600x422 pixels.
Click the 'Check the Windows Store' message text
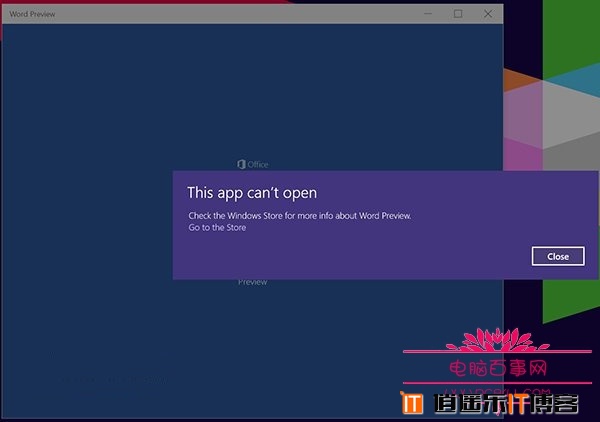tap(300, 216)
